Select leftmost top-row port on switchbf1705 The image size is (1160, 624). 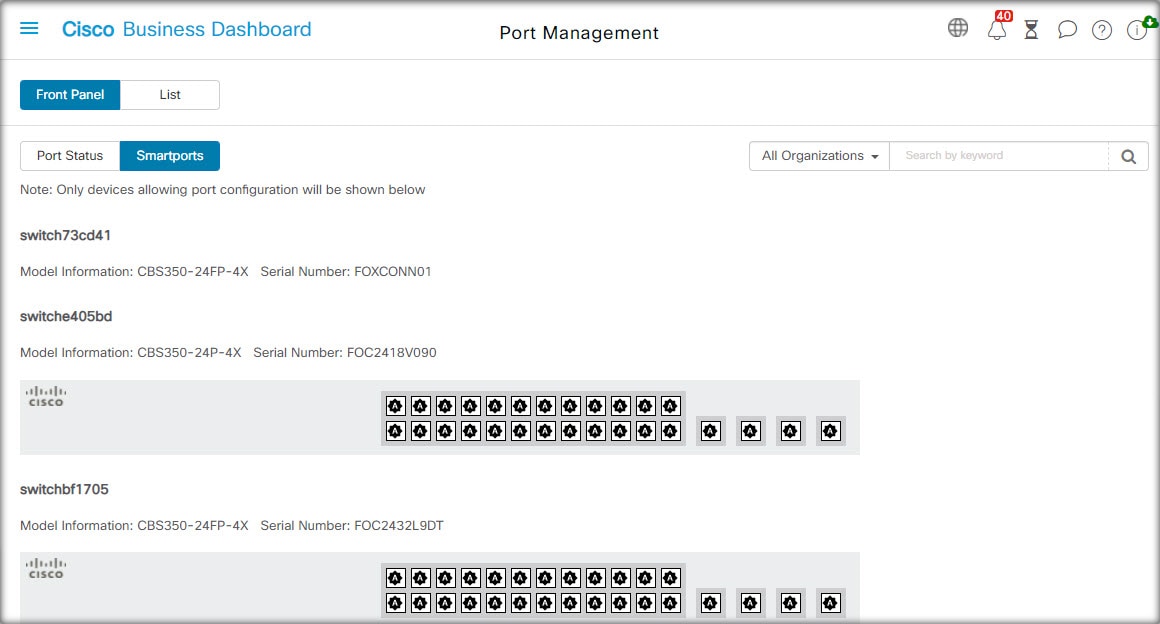tap(396, 578)
